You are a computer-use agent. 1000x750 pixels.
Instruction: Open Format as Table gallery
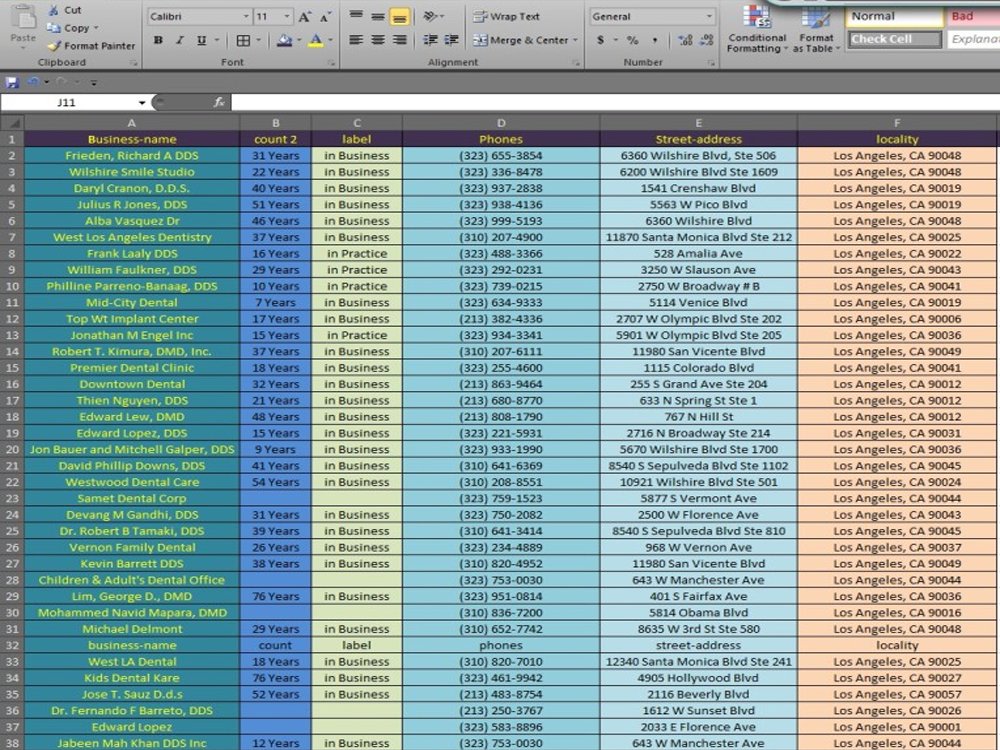pyautogui.click(x=816, y=28)
